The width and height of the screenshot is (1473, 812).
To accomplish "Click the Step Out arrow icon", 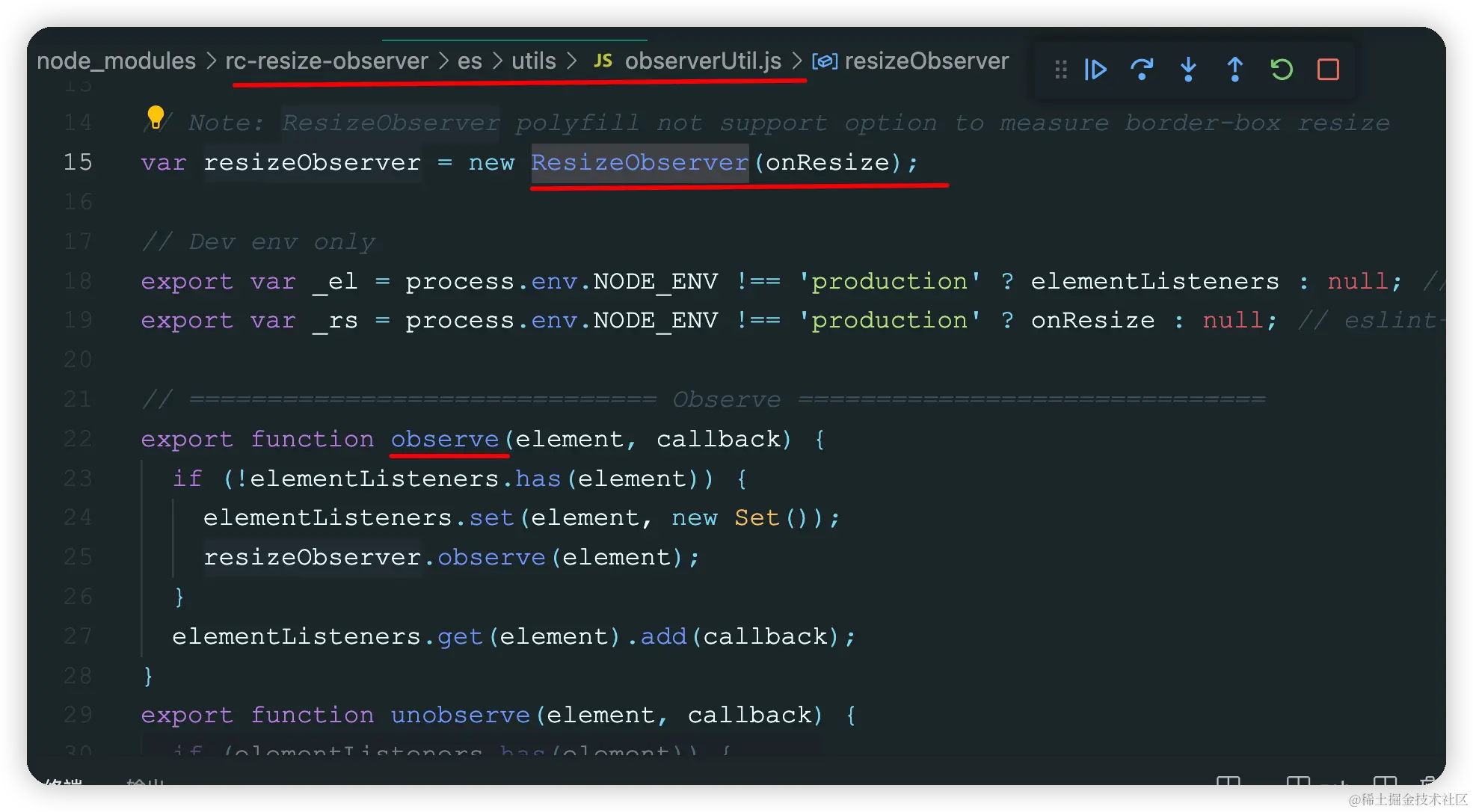I will pyautogui.click(x=1234, y=70).
